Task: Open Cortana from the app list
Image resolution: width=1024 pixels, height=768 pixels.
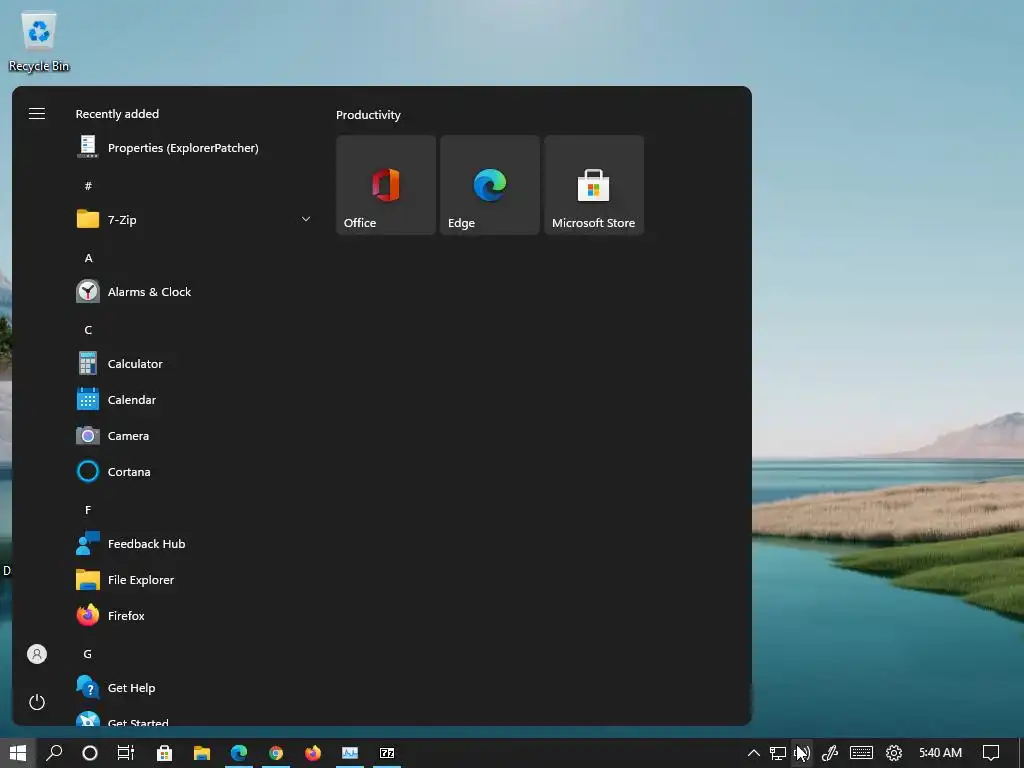Action: pos(194,472)
